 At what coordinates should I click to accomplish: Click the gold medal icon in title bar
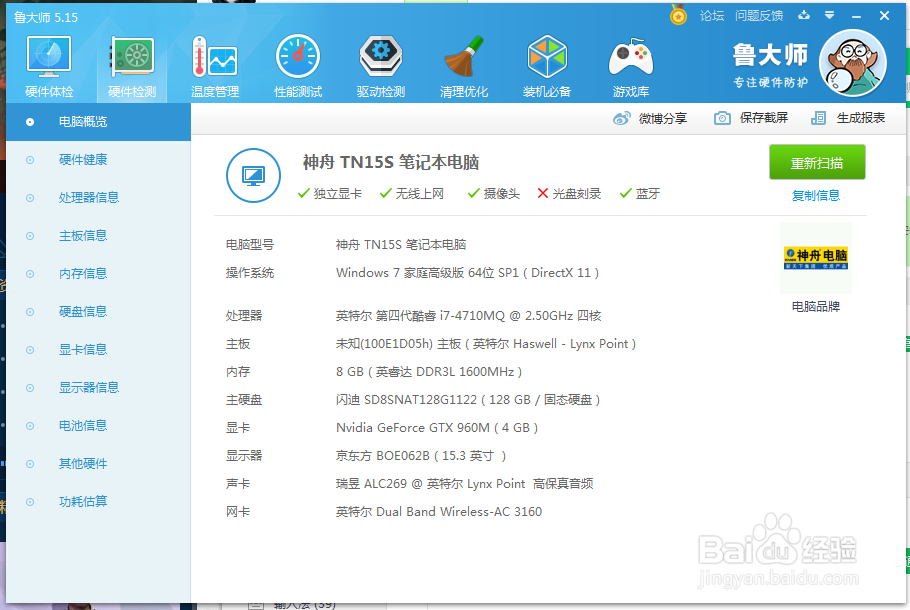[678, 15]
